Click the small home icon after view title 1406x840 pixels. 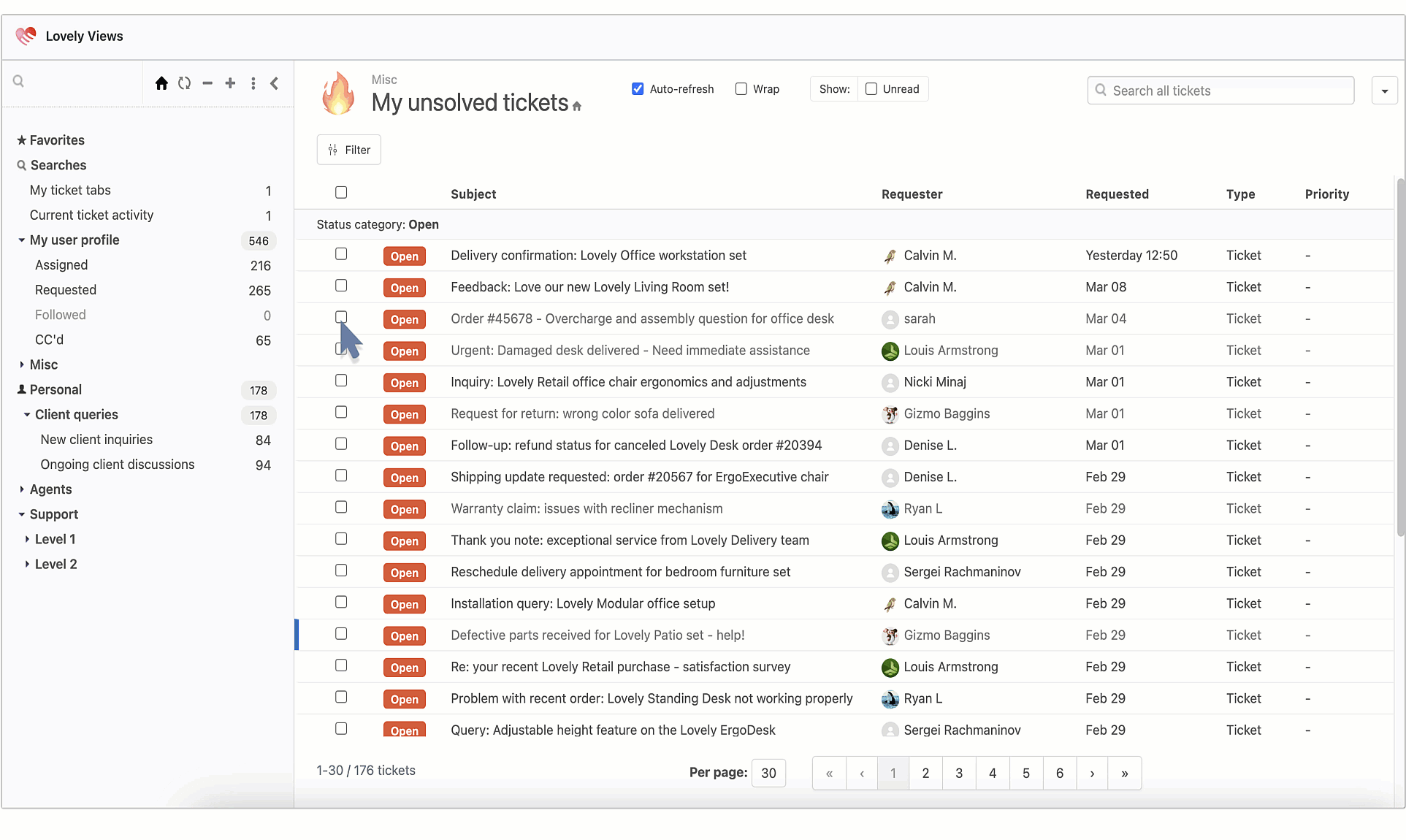[577, 107]
